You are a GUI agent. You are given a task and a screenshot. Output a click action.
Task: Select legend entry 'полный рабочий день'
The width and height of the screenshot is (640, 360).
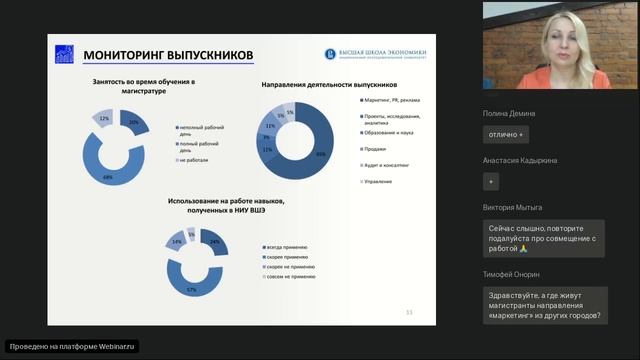point(197,147)
